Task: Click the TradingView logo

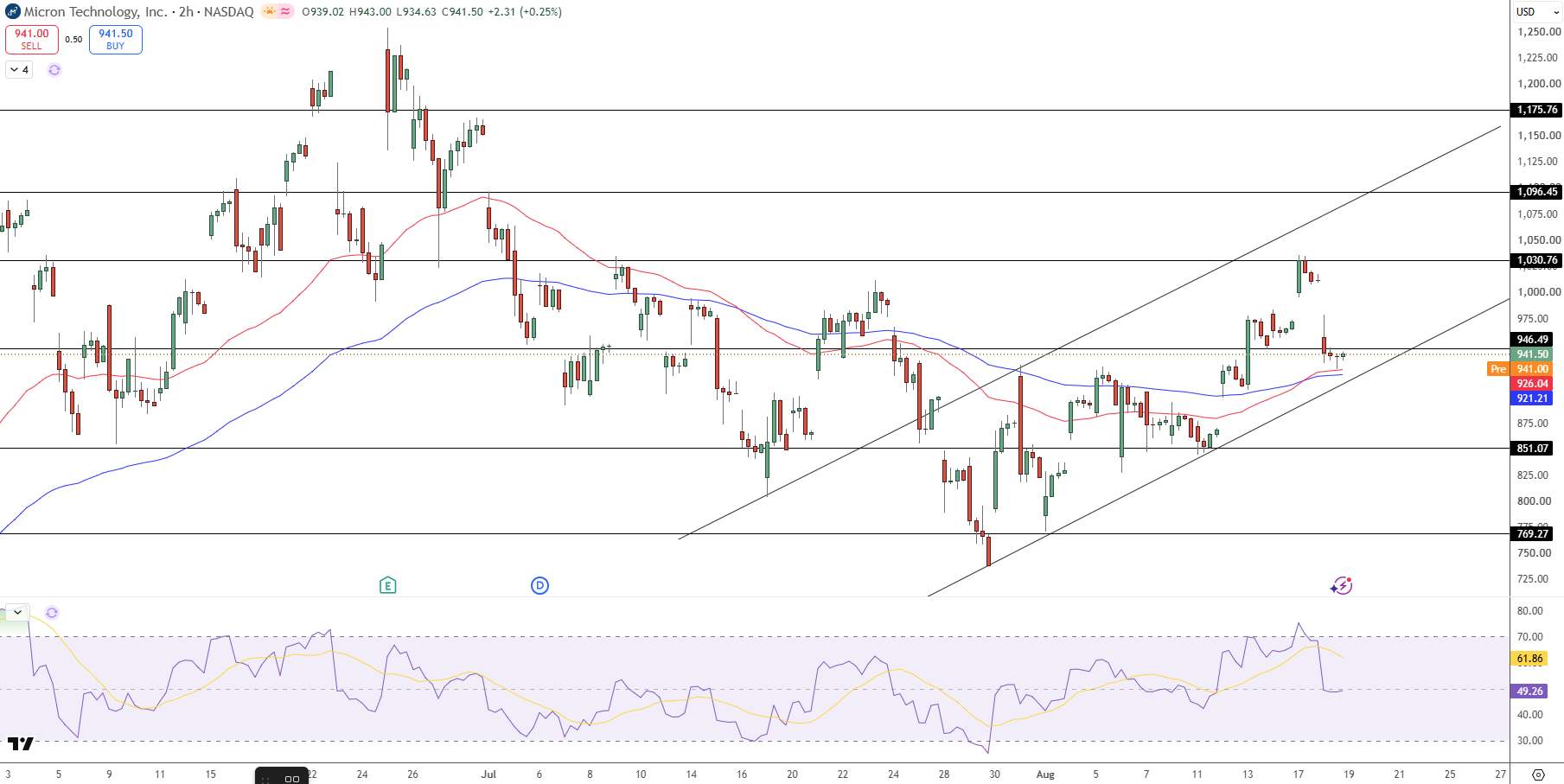Action: click(21, 743)
